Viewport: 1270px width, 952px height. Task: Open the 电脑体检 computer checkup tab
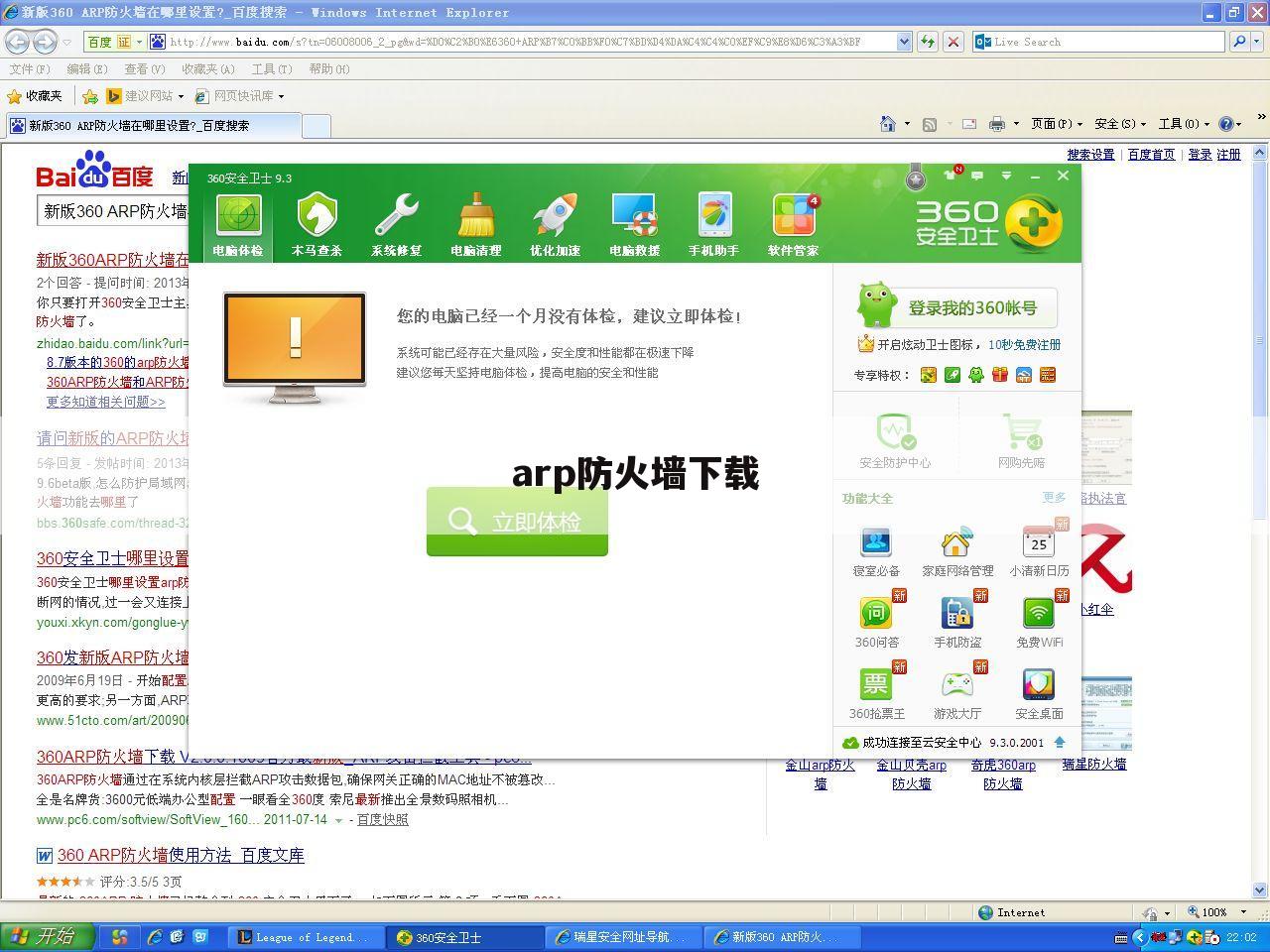[238, 225]
